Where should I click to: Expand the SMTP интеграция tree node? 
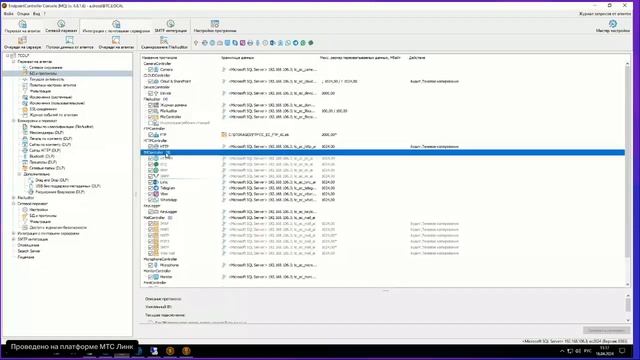coord(13,239)
